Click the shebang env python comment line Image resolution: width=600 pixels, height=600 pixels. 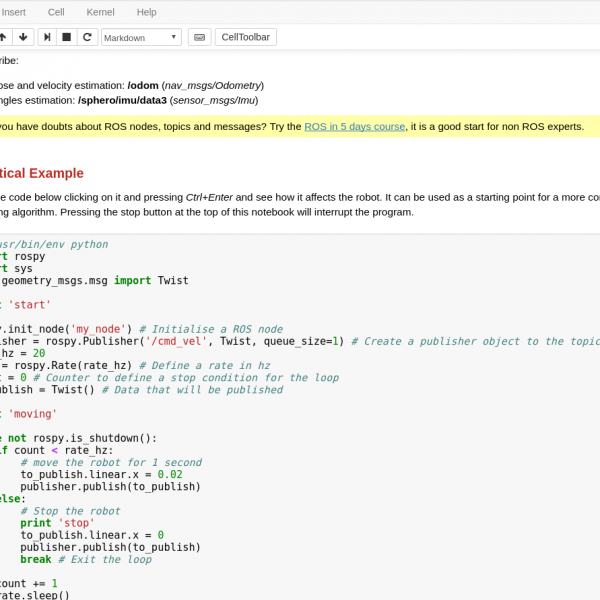[x=54, y=244]
